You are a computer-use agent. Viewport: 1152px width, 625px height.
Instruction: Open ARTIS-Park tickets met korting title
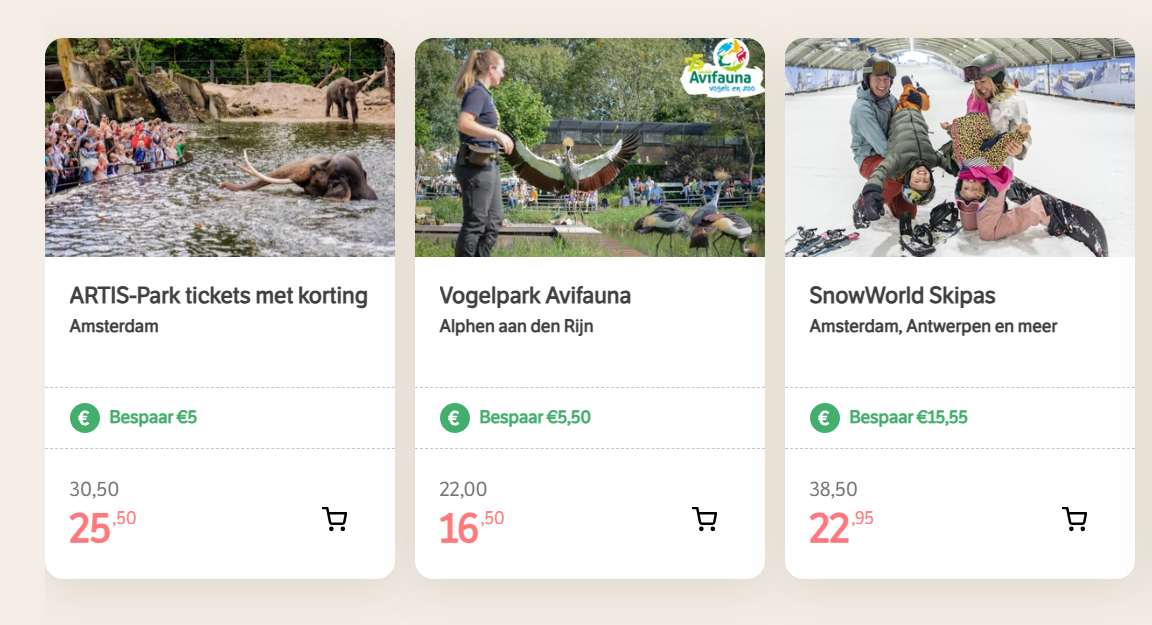pyautogui.click(x=219, y=296)
